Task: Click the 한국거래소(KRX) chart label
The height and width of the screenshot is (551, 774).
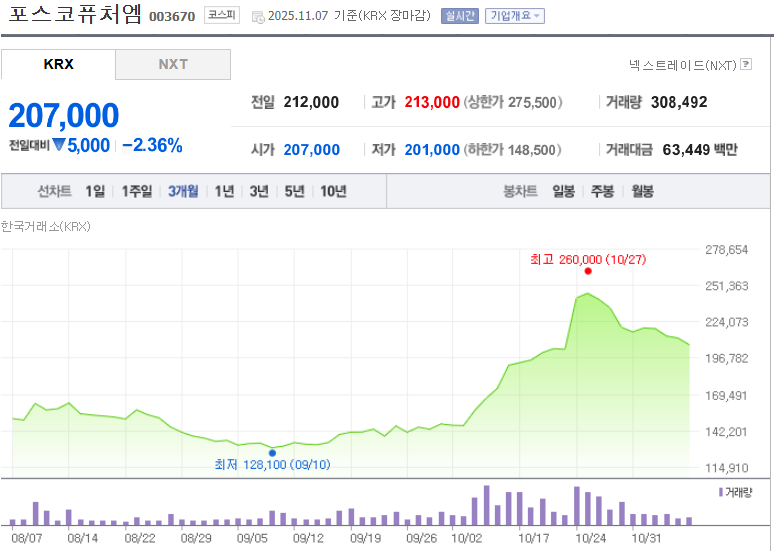Action: 45,227
